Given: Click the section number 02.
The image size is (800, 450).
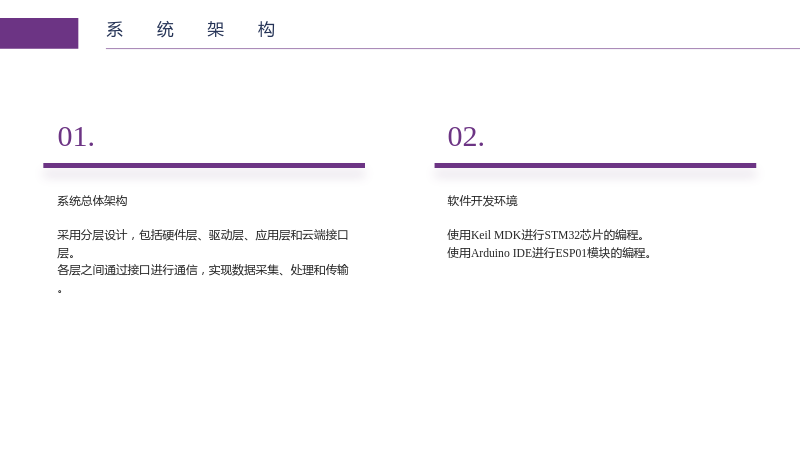Looking at the screenshot, I should tap(466, 137).
